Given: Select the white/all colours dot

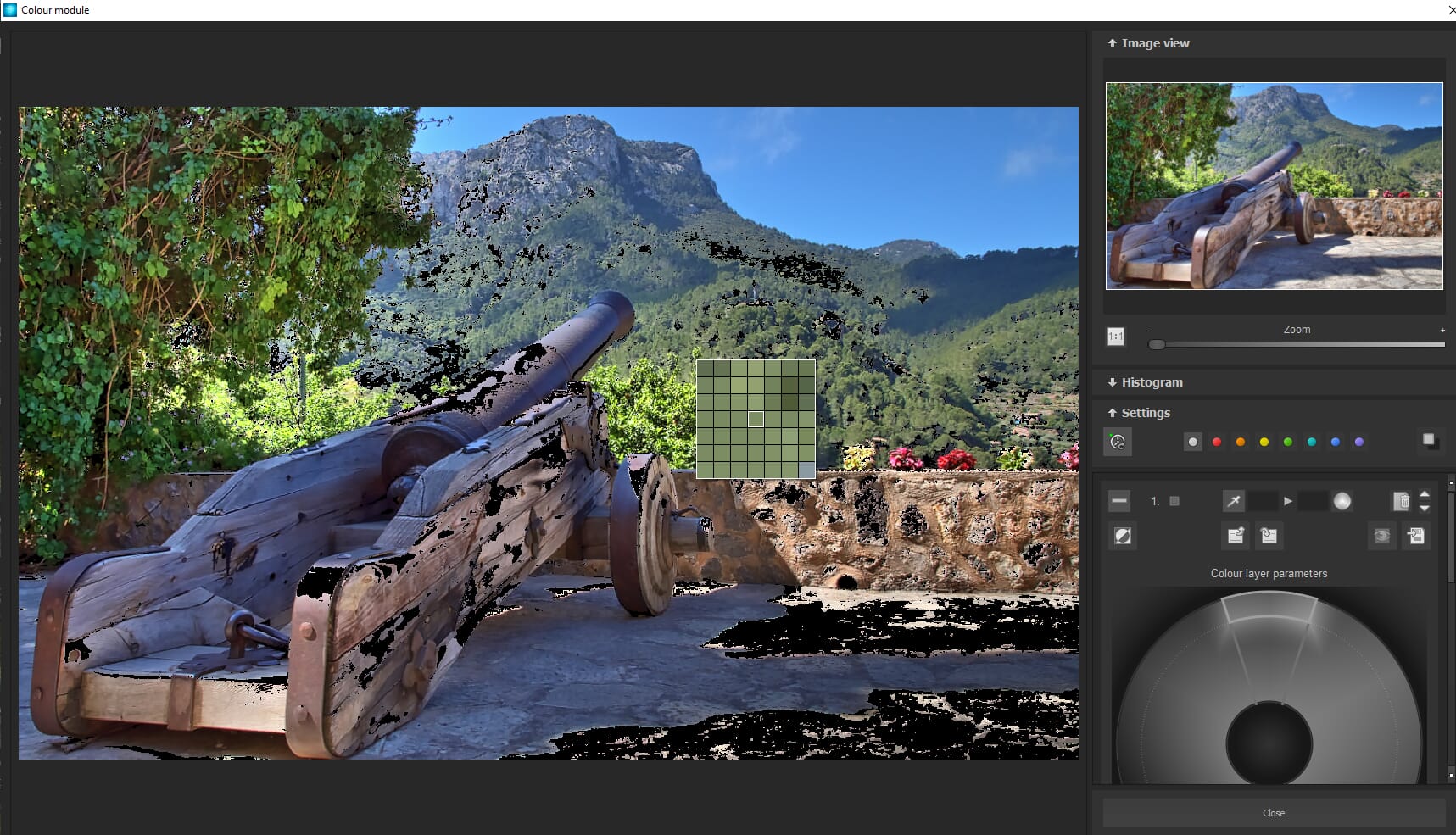Looking at the screenshot, I should (x=1193, y=442).
